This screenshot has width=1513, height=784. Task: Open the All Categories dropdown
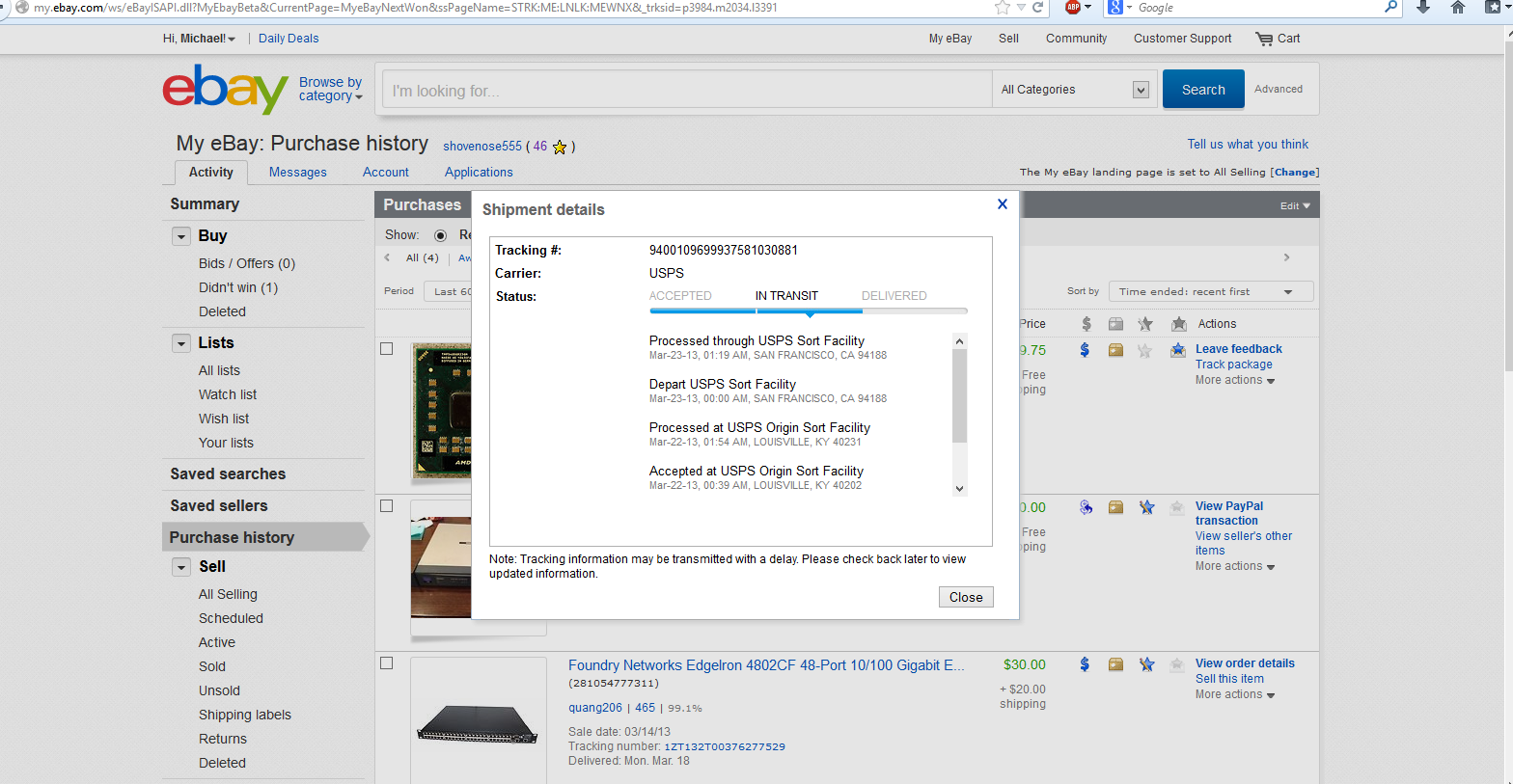(1075, 90)
